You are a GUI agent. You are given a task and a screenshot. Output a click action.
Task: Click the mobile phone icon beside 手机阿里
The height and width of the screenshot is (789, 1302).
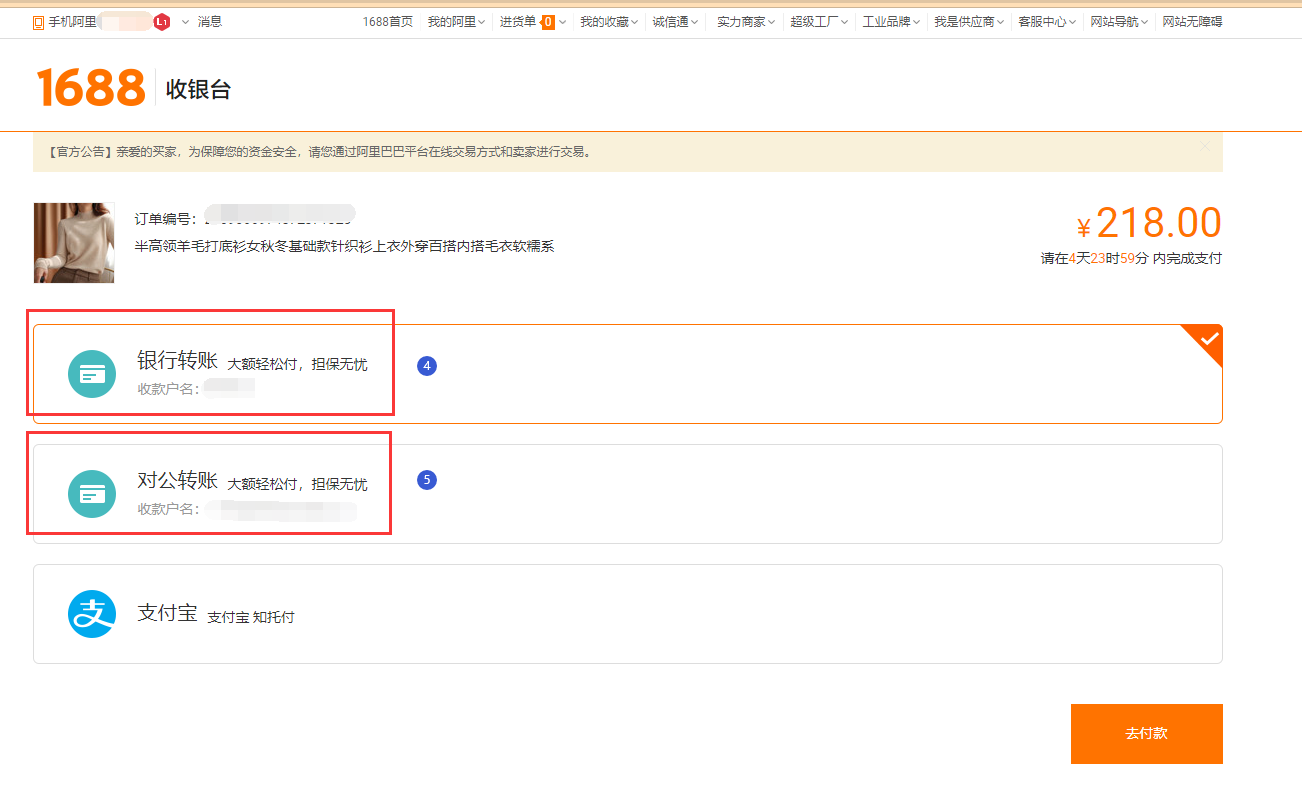click(39, 22)
